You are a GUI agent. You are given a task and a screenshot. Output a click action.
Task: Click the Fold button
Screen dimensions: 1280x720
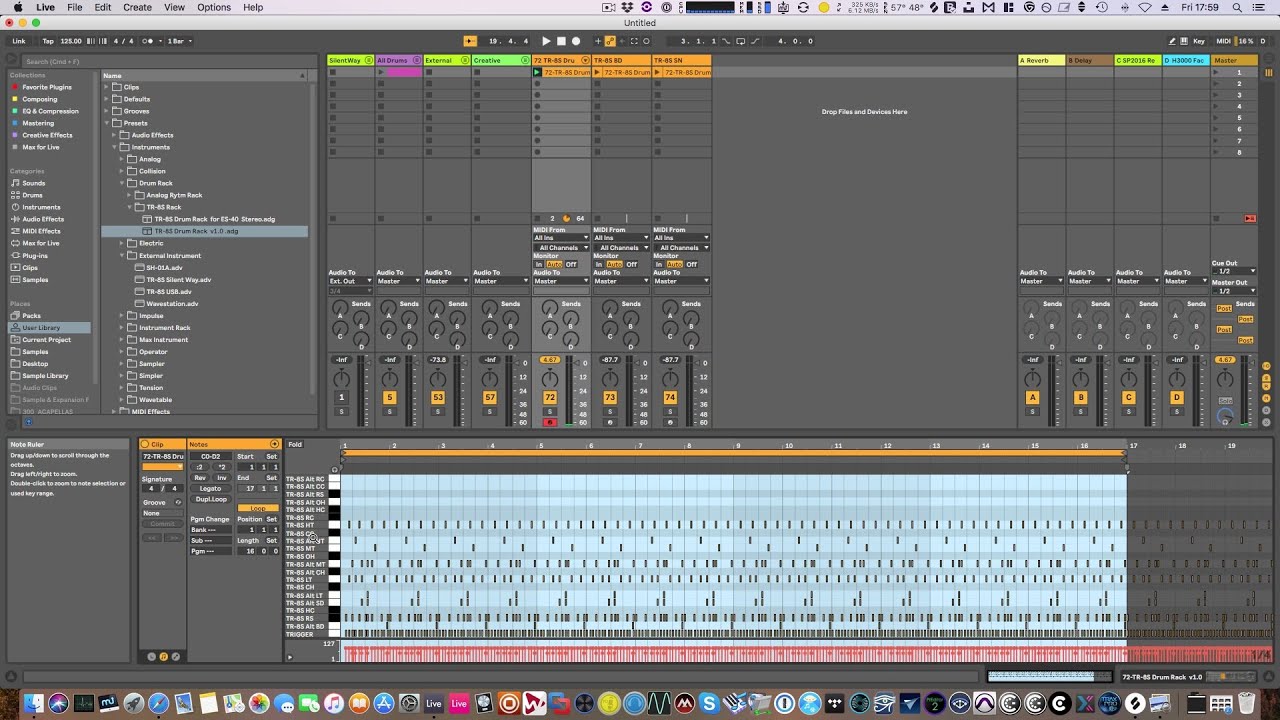tap(295, 444)
